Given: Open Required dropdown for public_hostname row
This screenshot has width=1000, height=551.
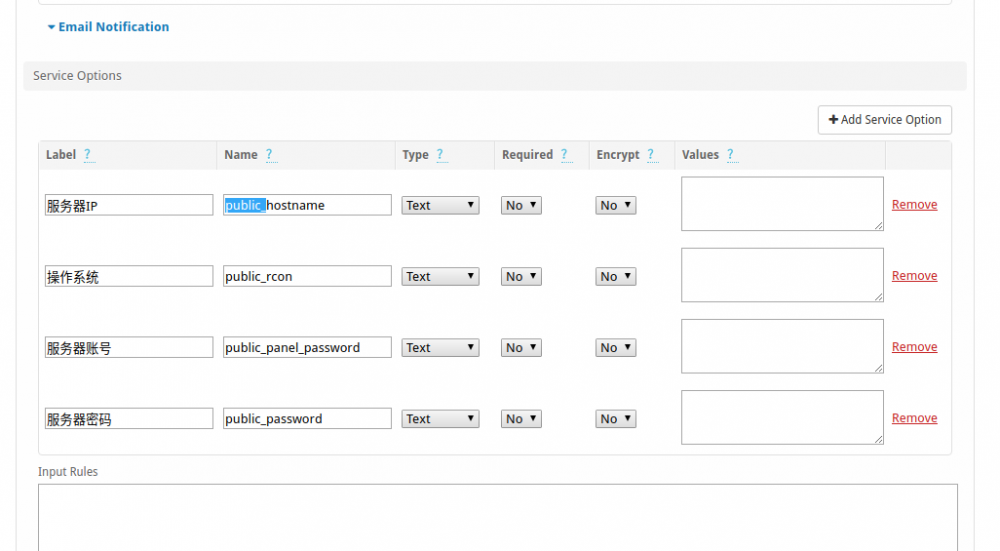Looking at the screenshot, I should [x=521, y=205].
